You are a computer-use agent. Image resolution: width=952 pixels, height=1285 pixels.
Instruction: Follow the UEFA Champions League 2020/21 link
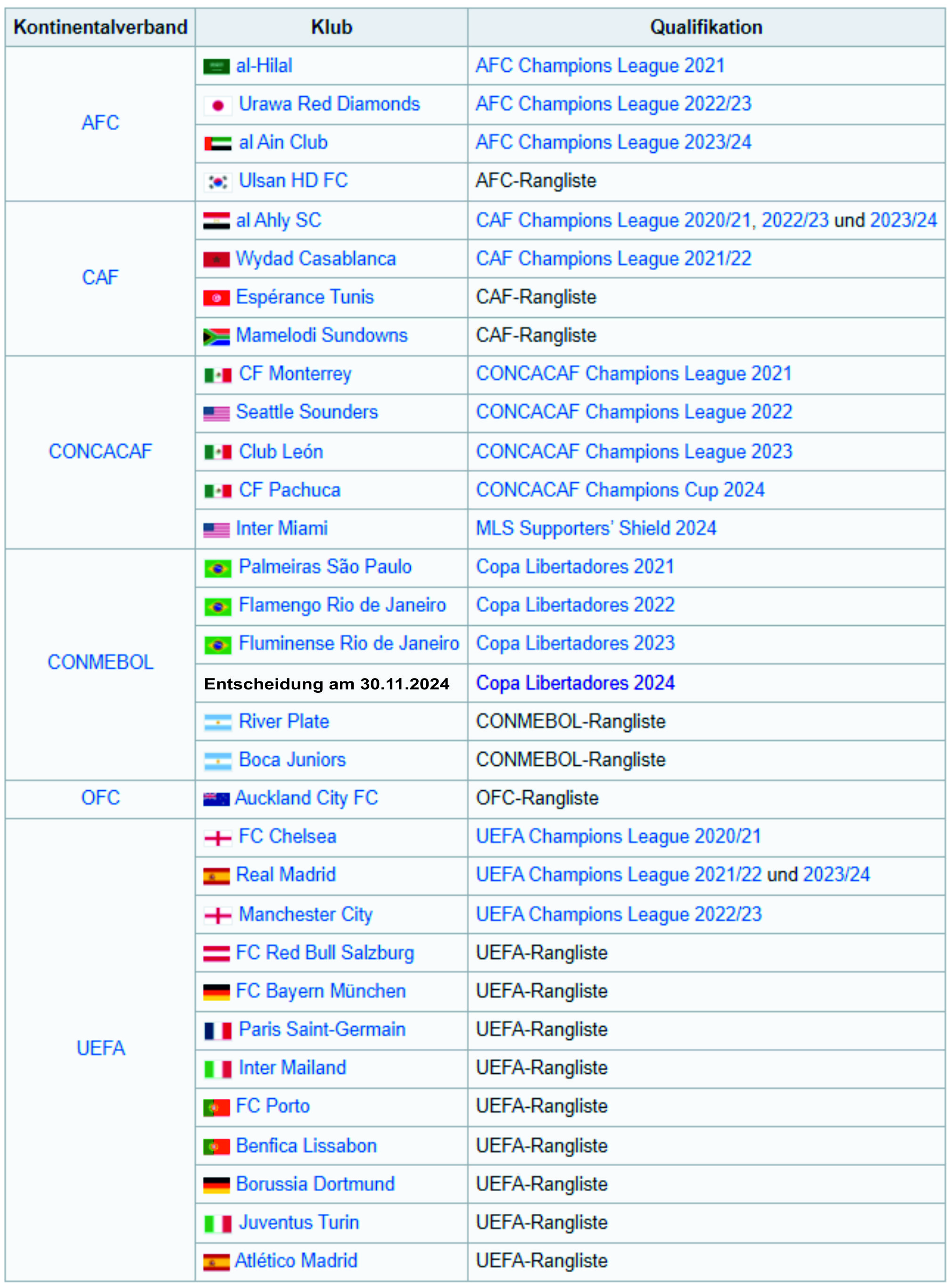(x=618, y=837)
